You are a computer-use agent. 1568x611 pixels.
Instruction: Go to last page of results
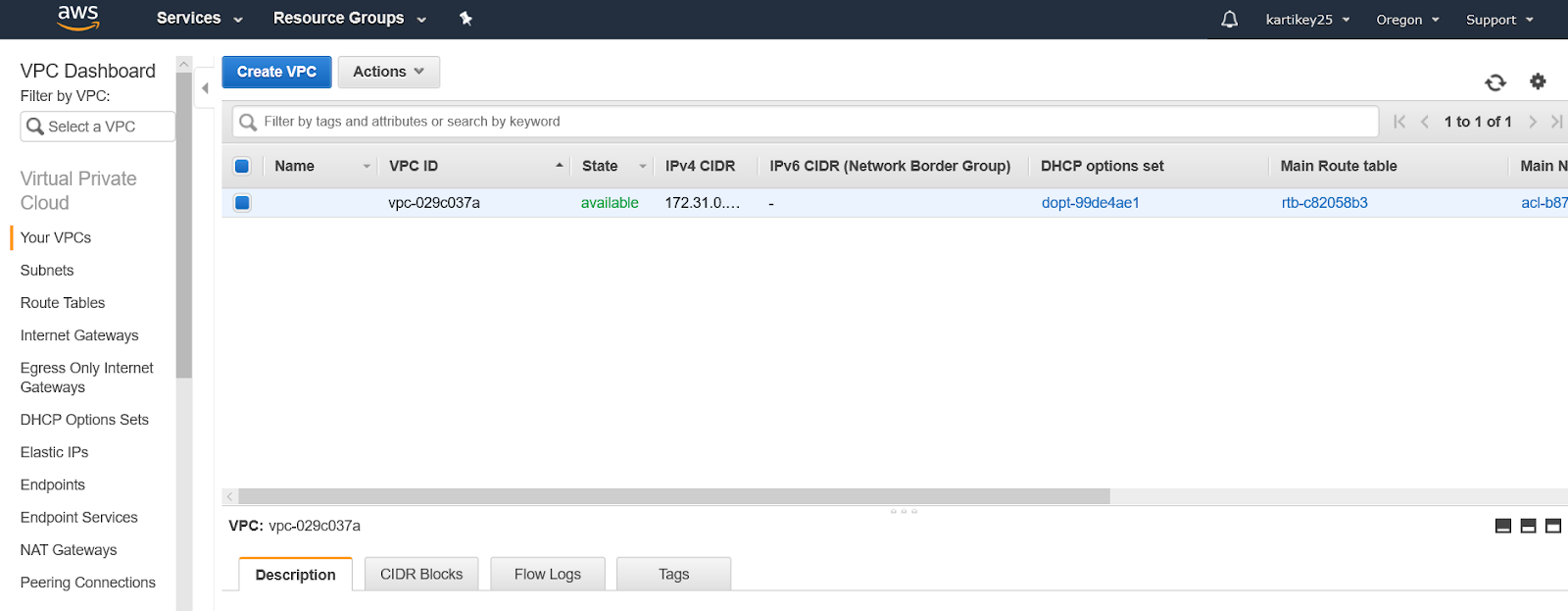(x=1556, y=122)
